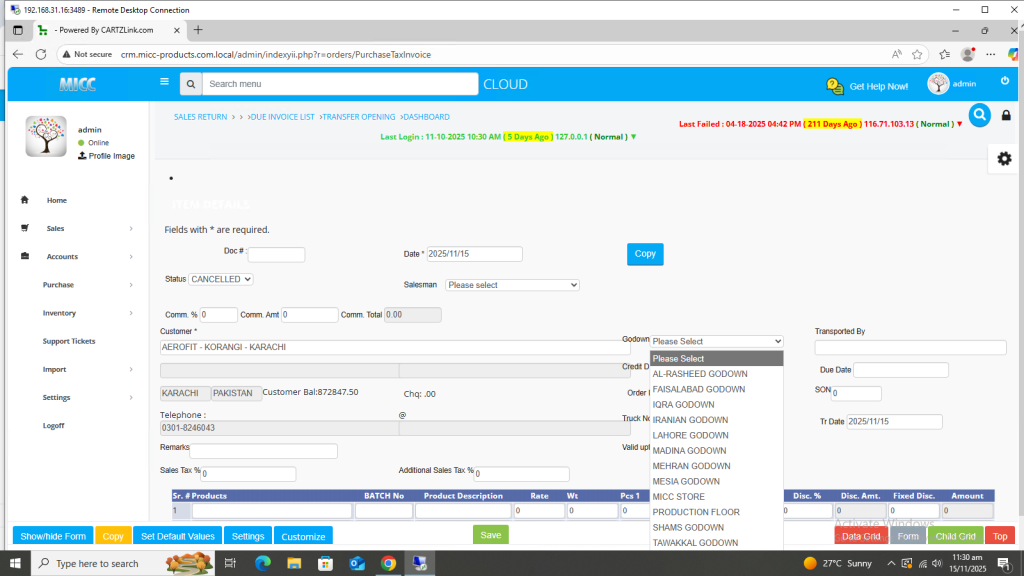Screen dimensions: 1024x576
Task: Click the browser refresh icon
Action: [x=41, y=54]
